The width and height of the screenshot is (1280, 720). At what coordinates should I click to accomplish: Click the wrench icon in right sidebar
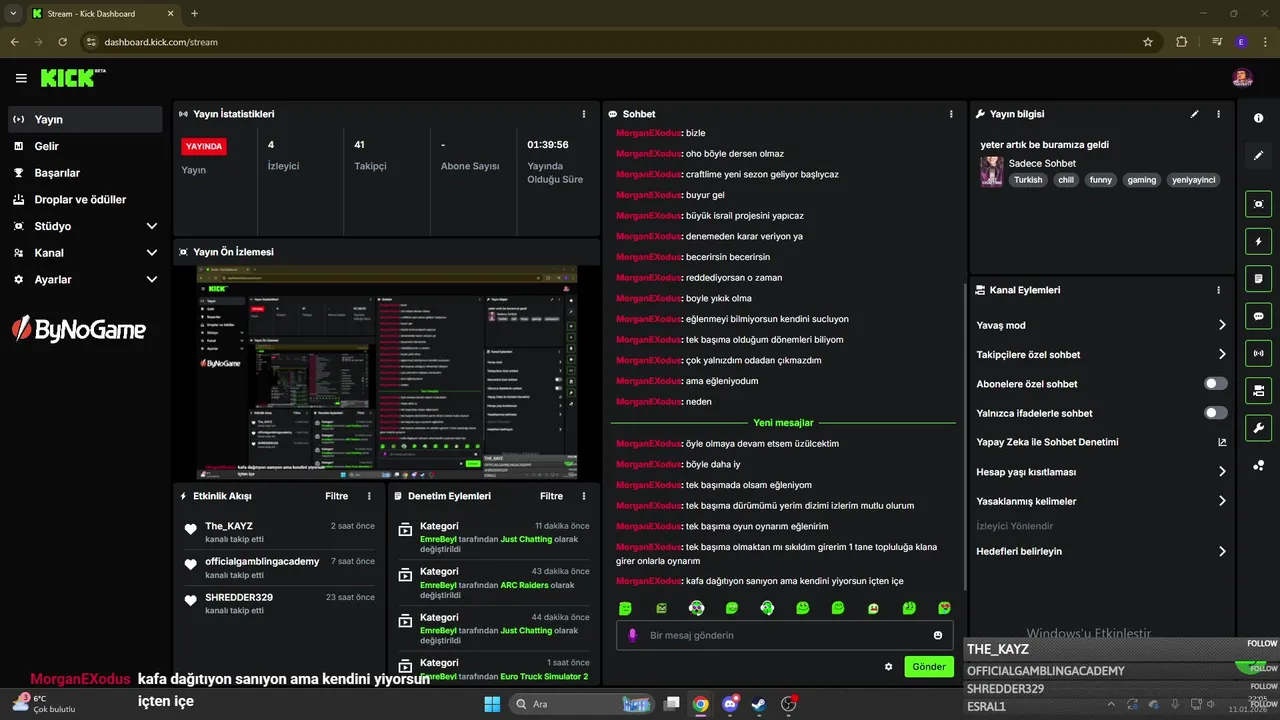pos(1258,428)
